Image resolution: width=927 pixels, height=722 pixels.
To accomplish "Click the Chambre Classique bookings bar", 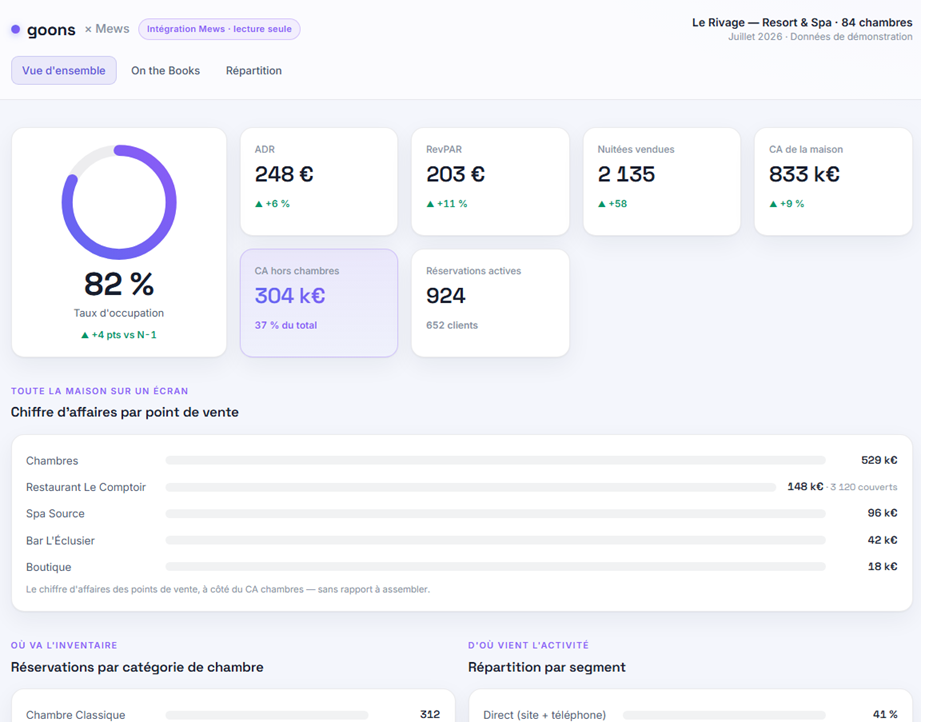I will coord(267,715).
